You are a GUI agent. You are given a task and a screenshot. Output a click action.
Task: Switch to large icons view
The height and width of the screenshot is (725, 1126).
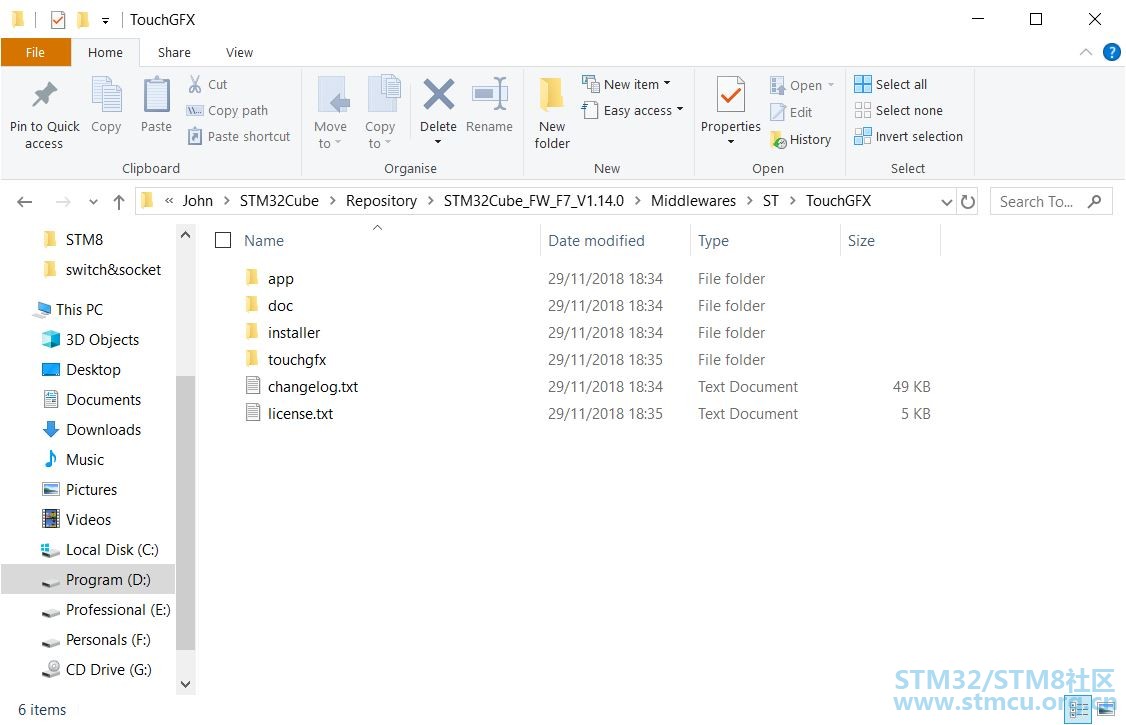point(1106,709)
